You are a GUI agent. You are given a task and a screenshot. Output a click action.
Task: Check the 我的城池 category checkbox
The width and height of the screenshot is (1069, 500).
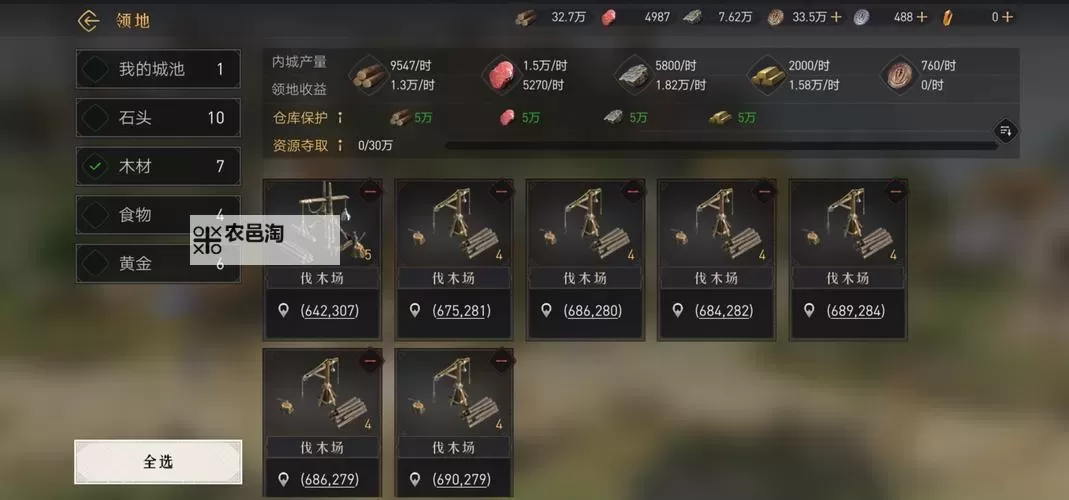tap(95, 69)
